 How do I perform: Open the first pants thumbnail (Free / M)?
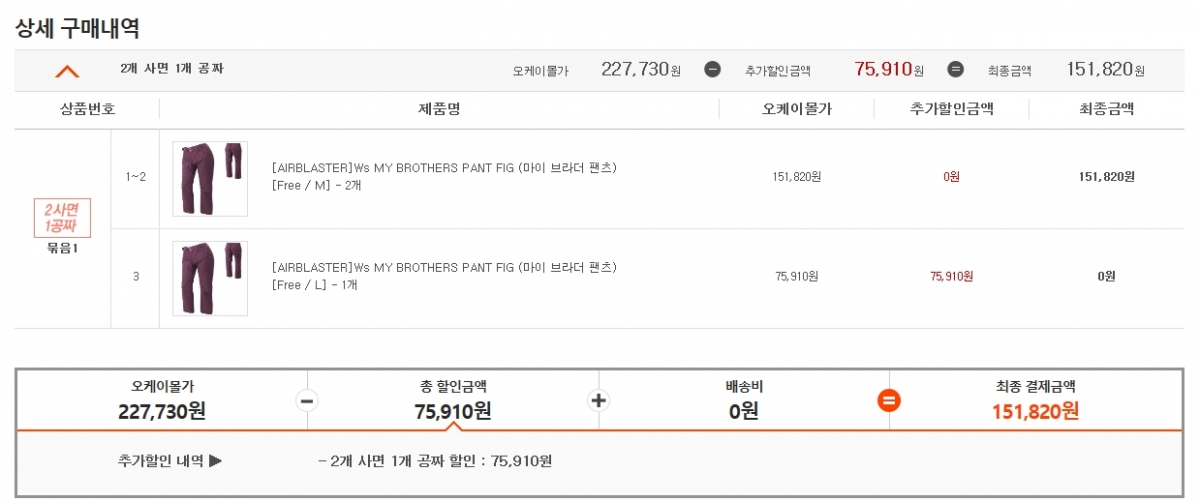(x=210, y=178)
